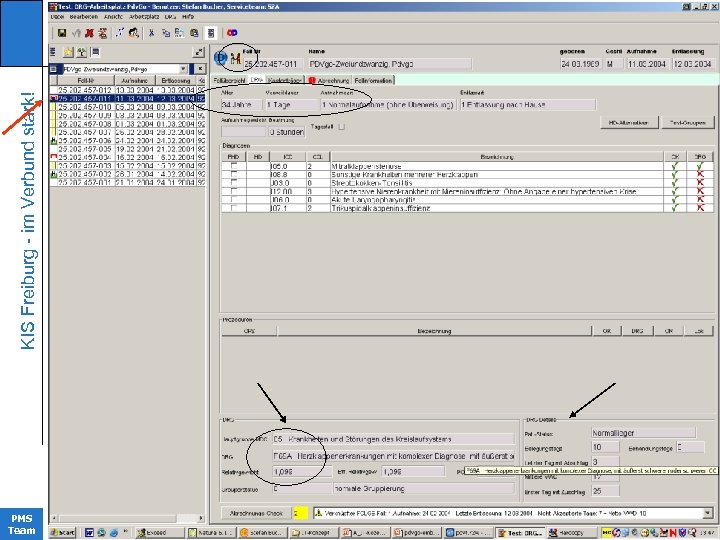Click the red N icon in system tray
Image resolution: width=720 pixels, height=540 pixels.
(674, 533)
